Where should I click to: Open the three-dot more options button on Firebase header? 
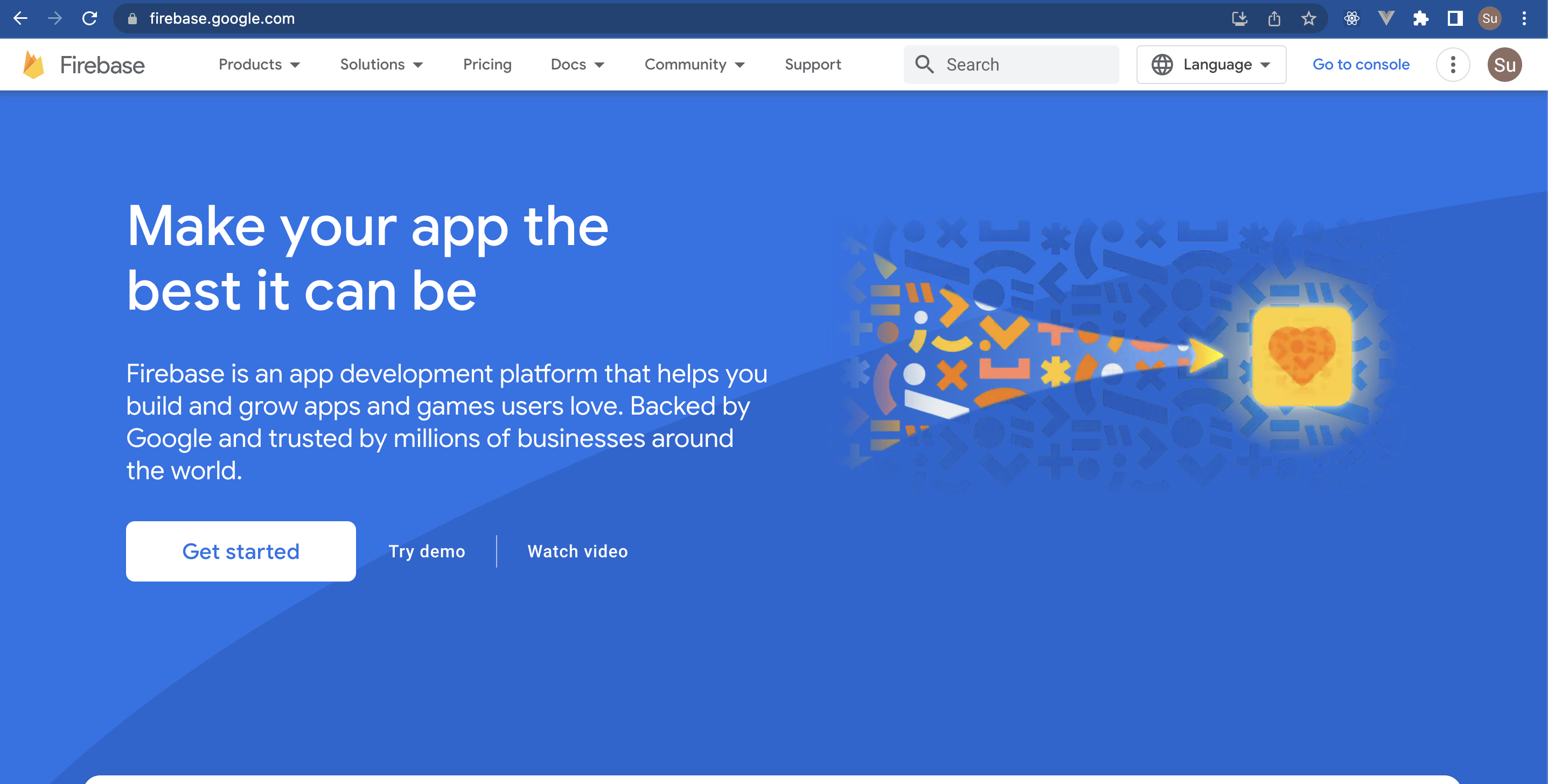point(1453,65)
